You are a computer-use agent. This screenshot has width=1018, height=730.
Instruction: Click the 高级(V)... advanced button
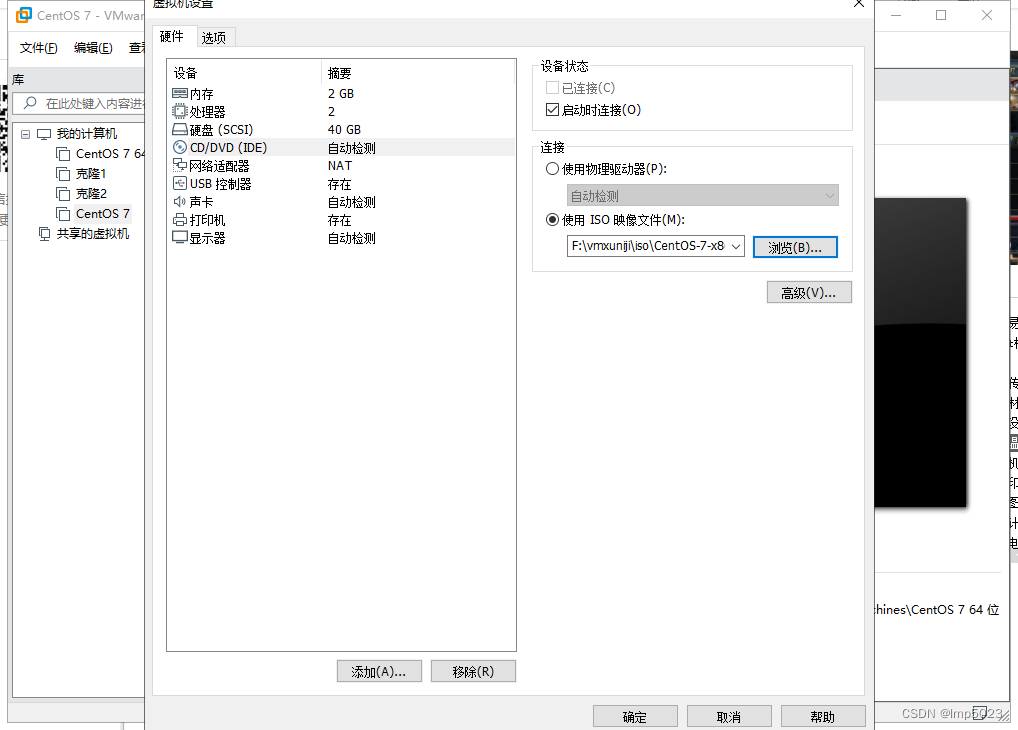[808, 293]
